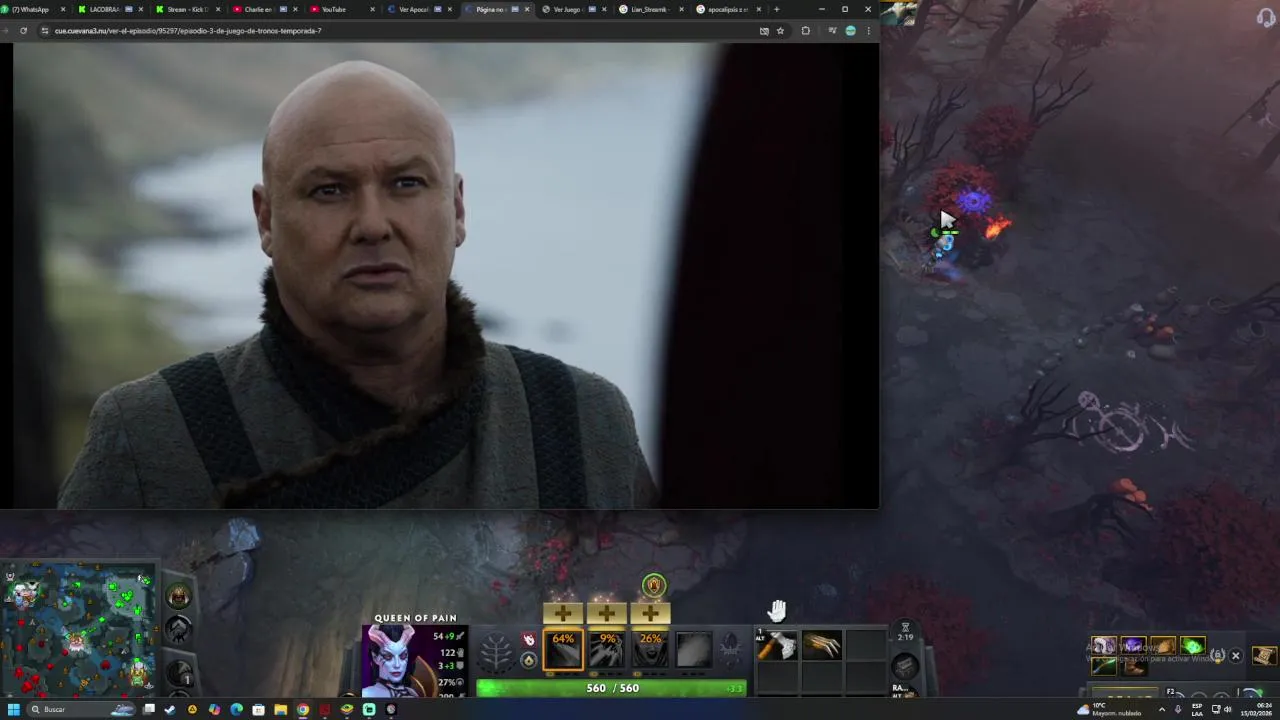Screen dimensions: 1280x720
Task: Open Microsoft Edge from the taskbar
Action: pyautogui.click(x=236, y=709)
